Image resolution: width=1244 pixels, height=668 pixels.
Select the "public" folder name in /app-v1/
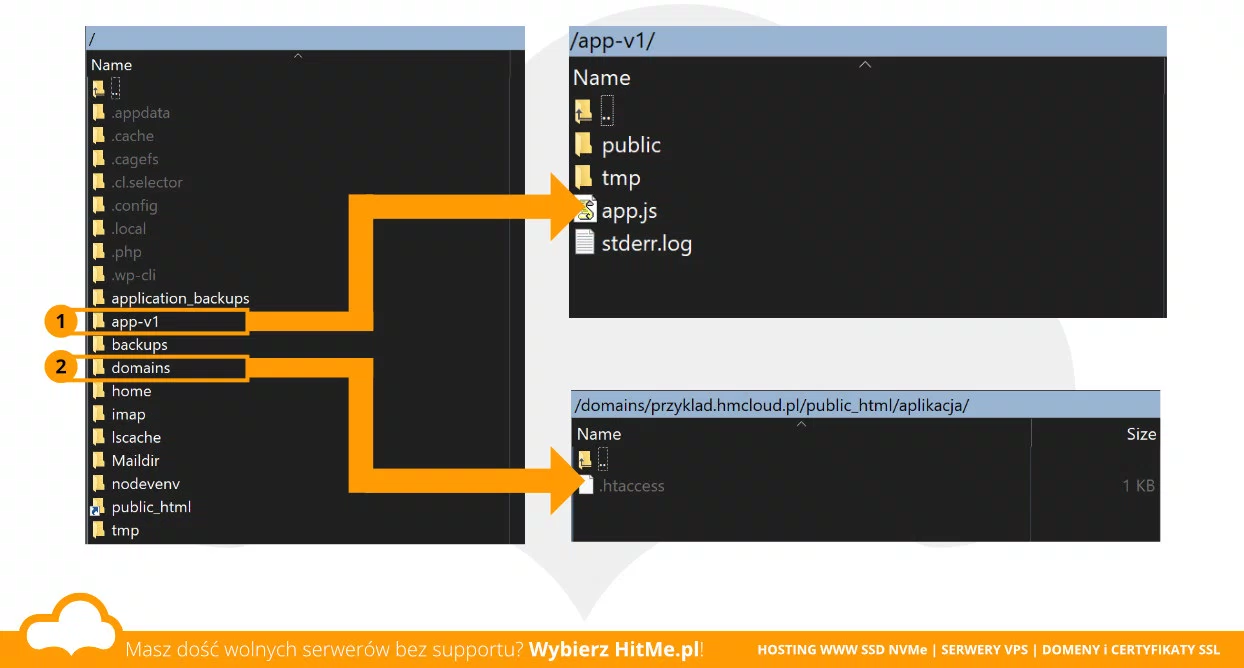pos(631,145)
